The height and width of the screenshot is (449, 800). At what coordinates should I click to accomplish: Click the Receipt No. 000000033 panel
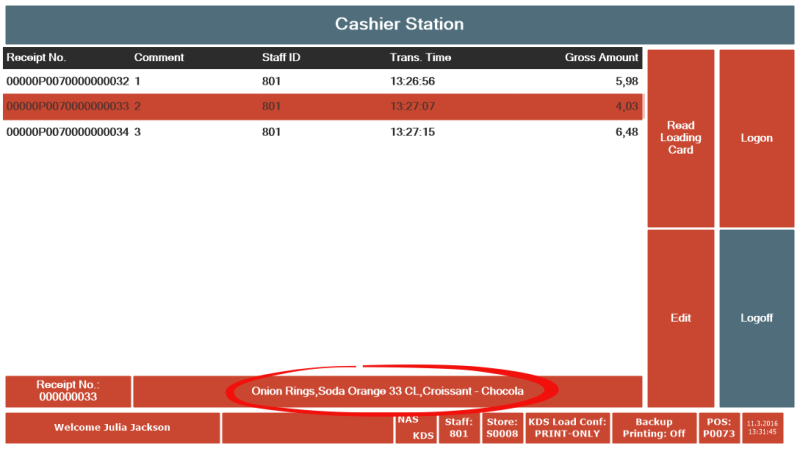pyautogui.click(x=68, y=391)
